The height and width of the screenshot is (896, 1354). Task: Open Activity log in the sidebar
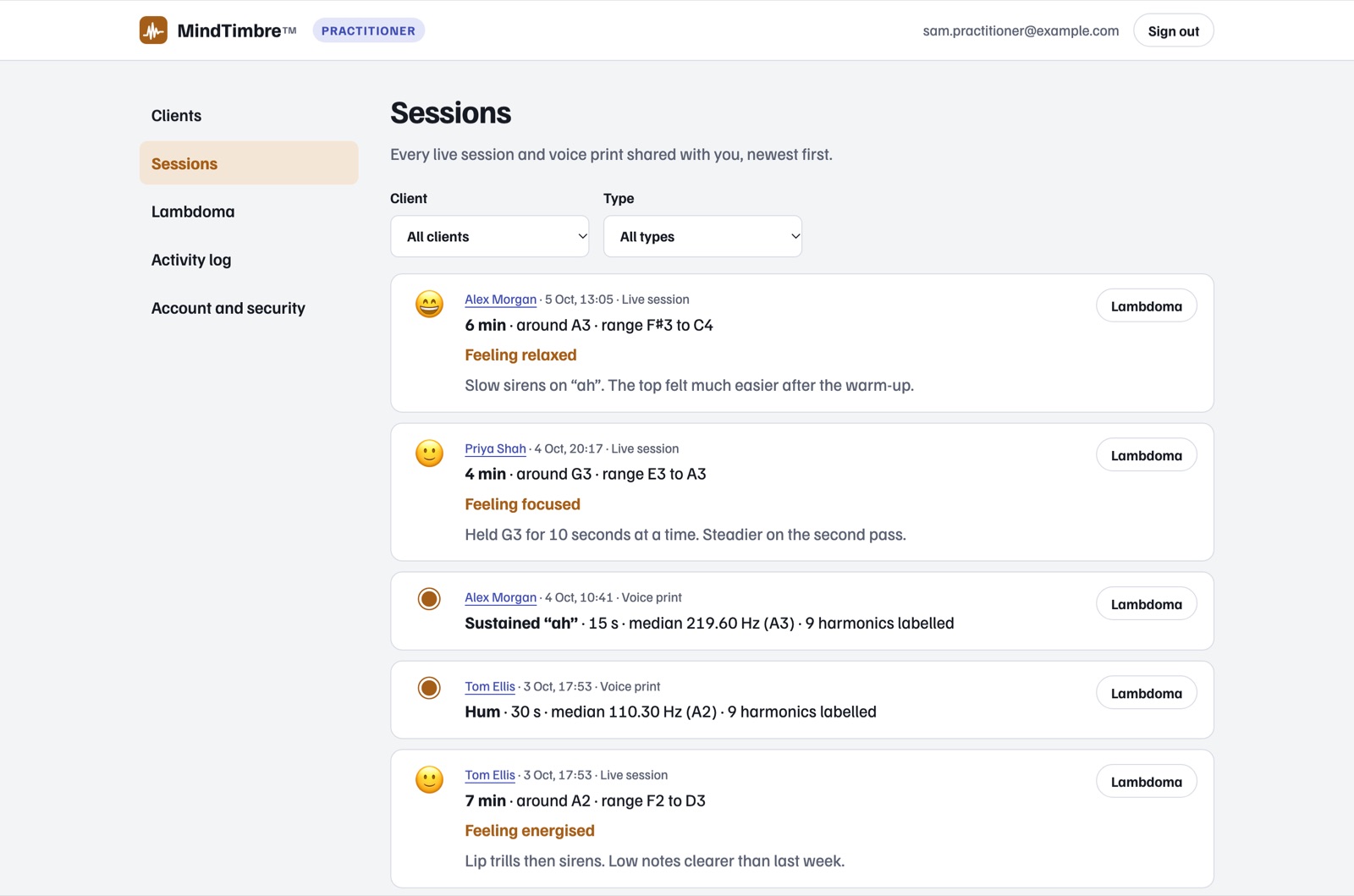click(x=249, y=260)
